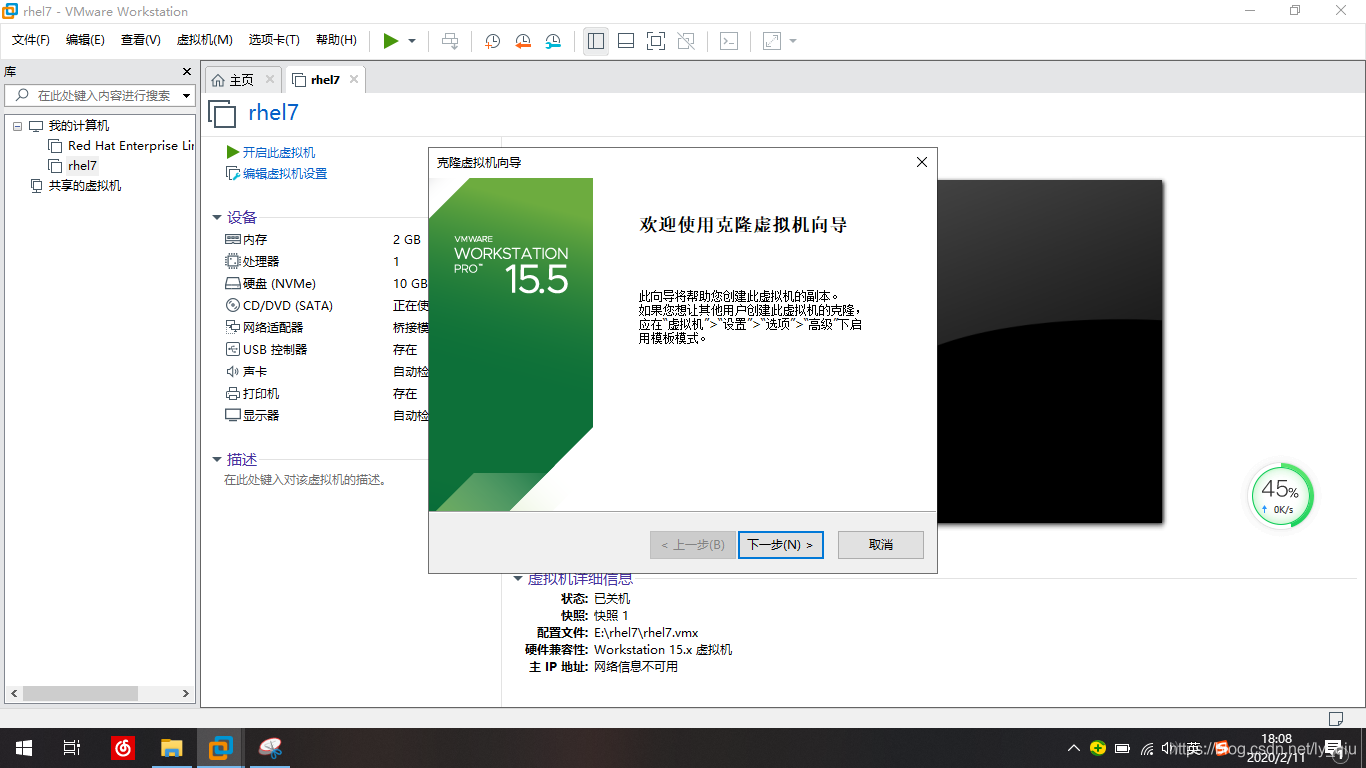
Task: Close the 主页 tab
Action: click(270, 80)
